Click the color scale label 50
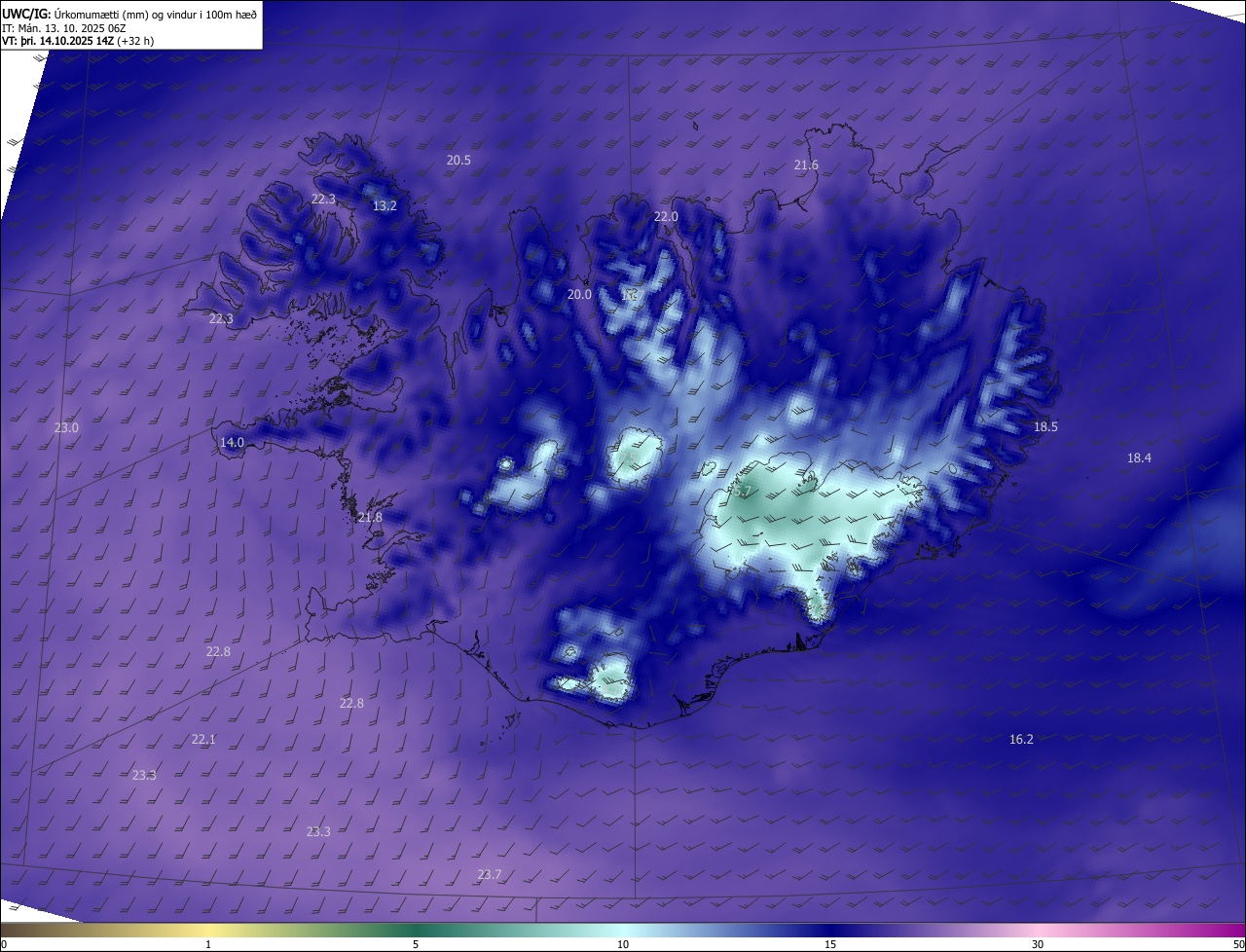 tap(1238, 944)
